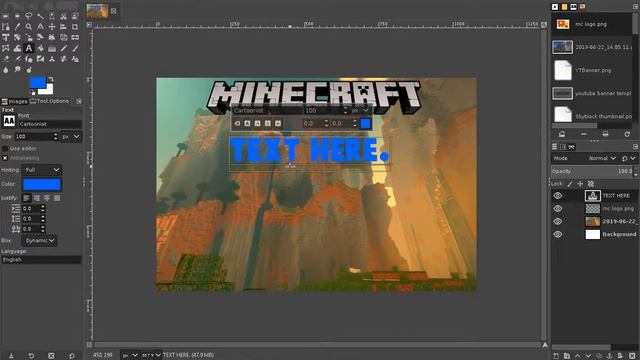The height and width of the screenshot is (360, 640).
Task: Clear style of selected text
Action: (x=237, y=123)
